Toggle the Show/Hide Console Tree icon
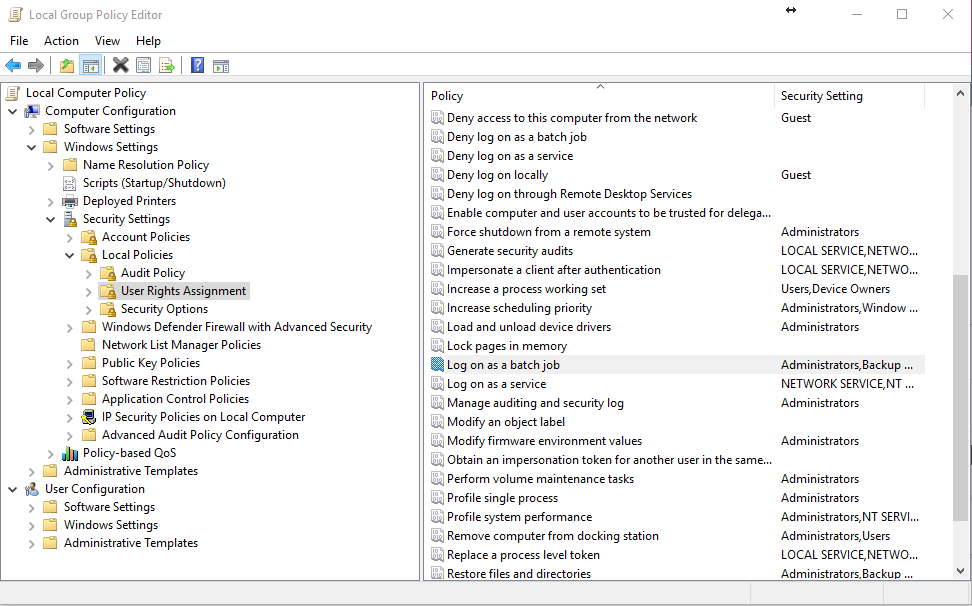Viewport: 972px width, 606px height. (91, 65)
